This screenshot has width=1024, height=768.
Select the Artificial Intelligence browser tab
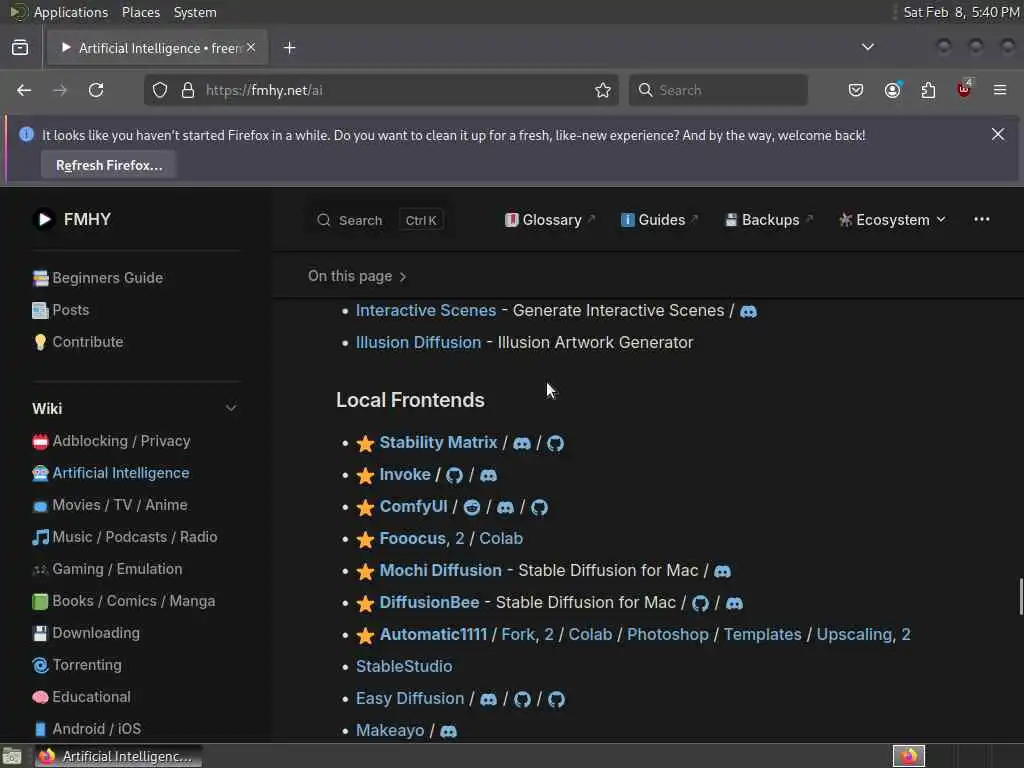(156, 48)
